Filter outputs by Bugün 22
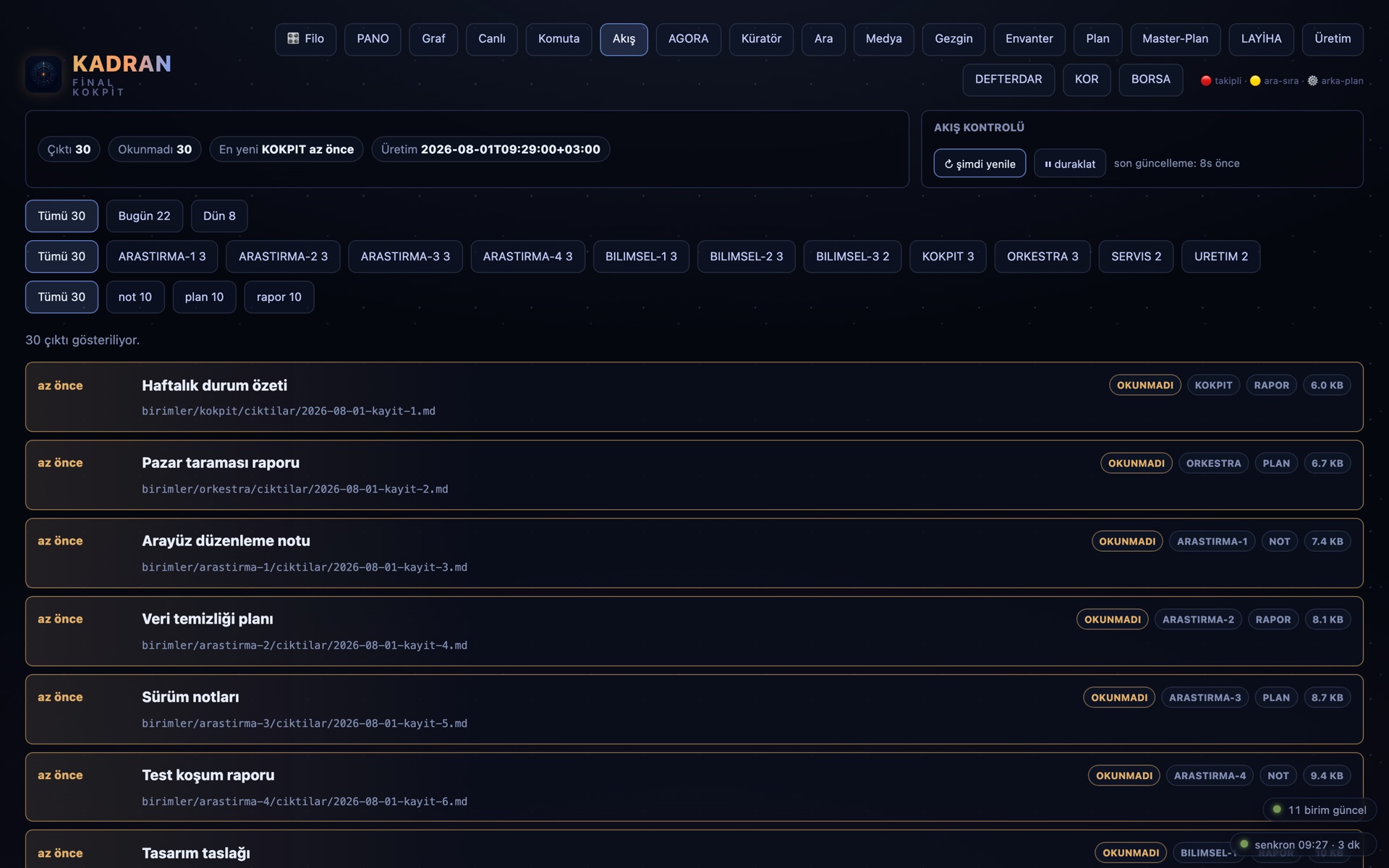Image resolution: width=1389 pixels, height=868 pixels. (x=144, y=216)
